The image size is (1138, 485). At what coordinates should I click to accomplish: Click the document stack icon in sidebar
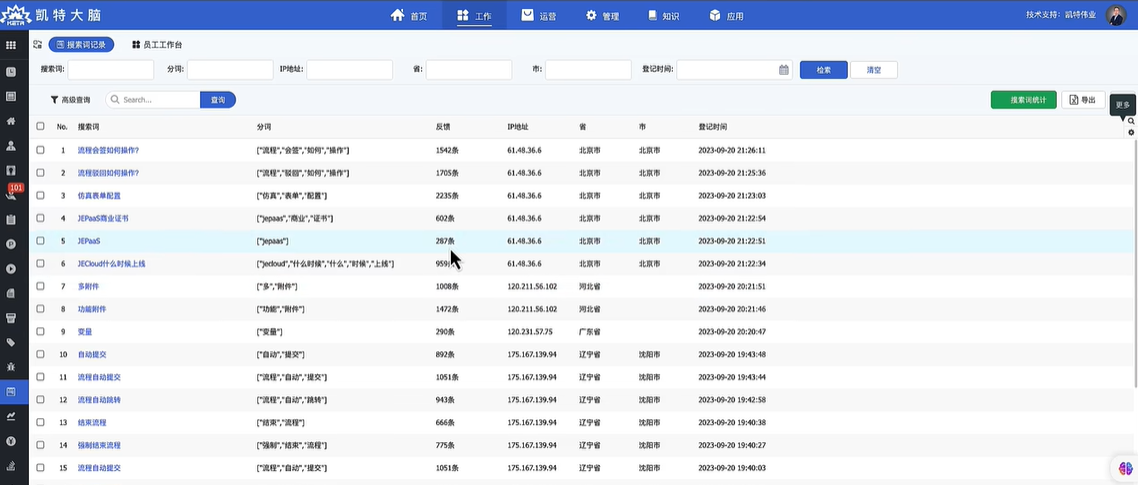click(x=11, y=293)
